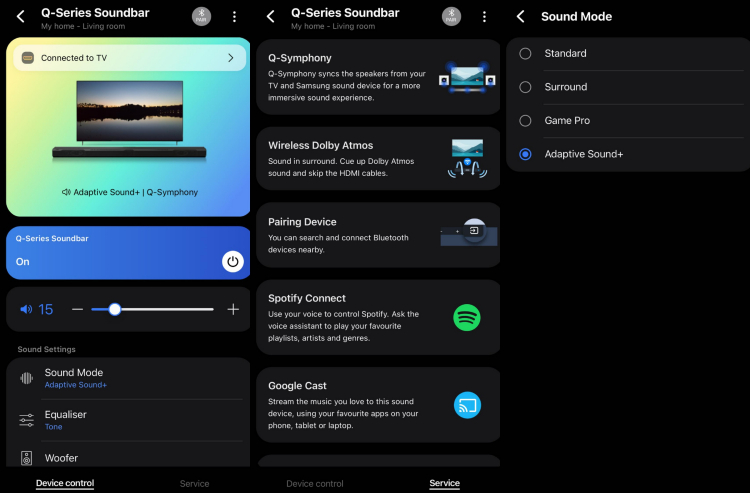Tap the volume value 15
The width and height of the screenshot is (750, 493).
45,309
